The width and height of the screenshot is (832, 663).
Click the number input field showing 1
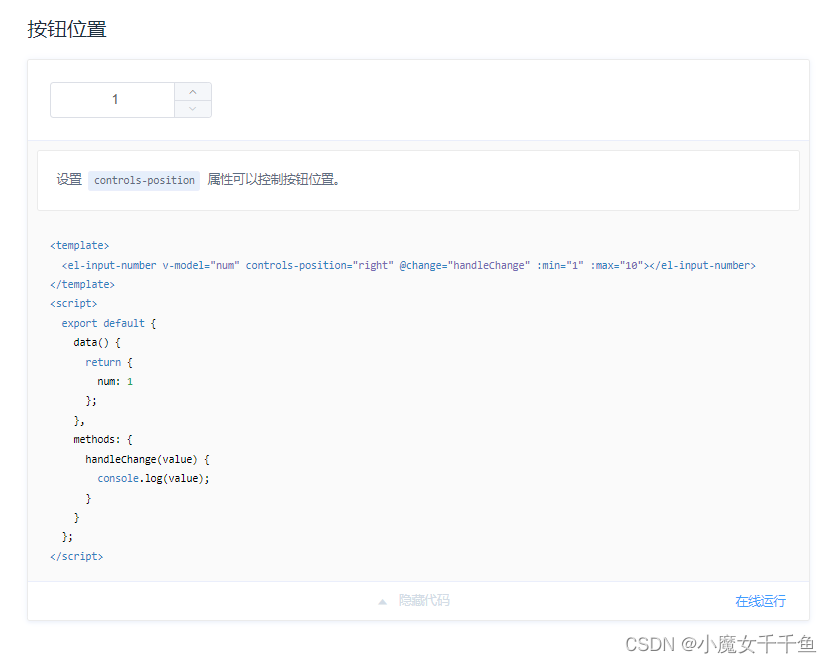[x=113, y=100]
